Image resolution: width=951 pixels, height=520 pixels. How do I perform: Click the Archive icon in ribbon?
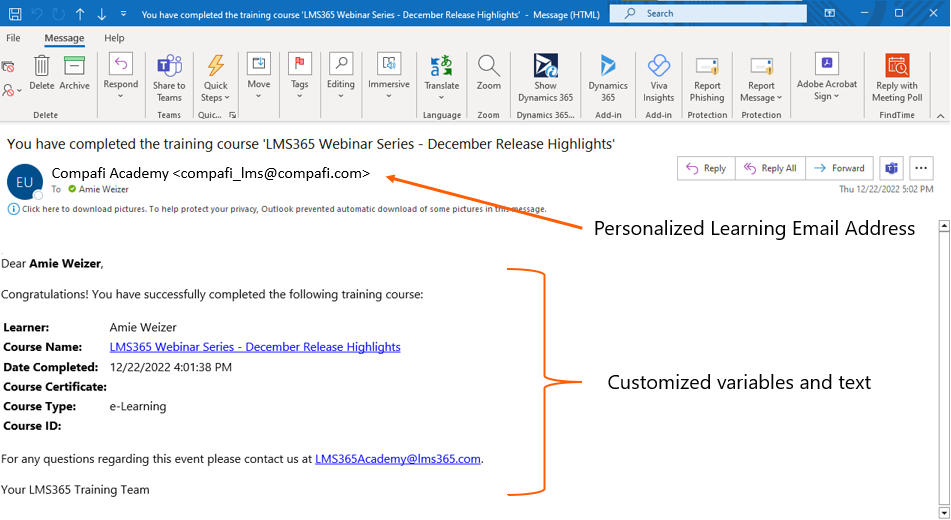(74, 67)
